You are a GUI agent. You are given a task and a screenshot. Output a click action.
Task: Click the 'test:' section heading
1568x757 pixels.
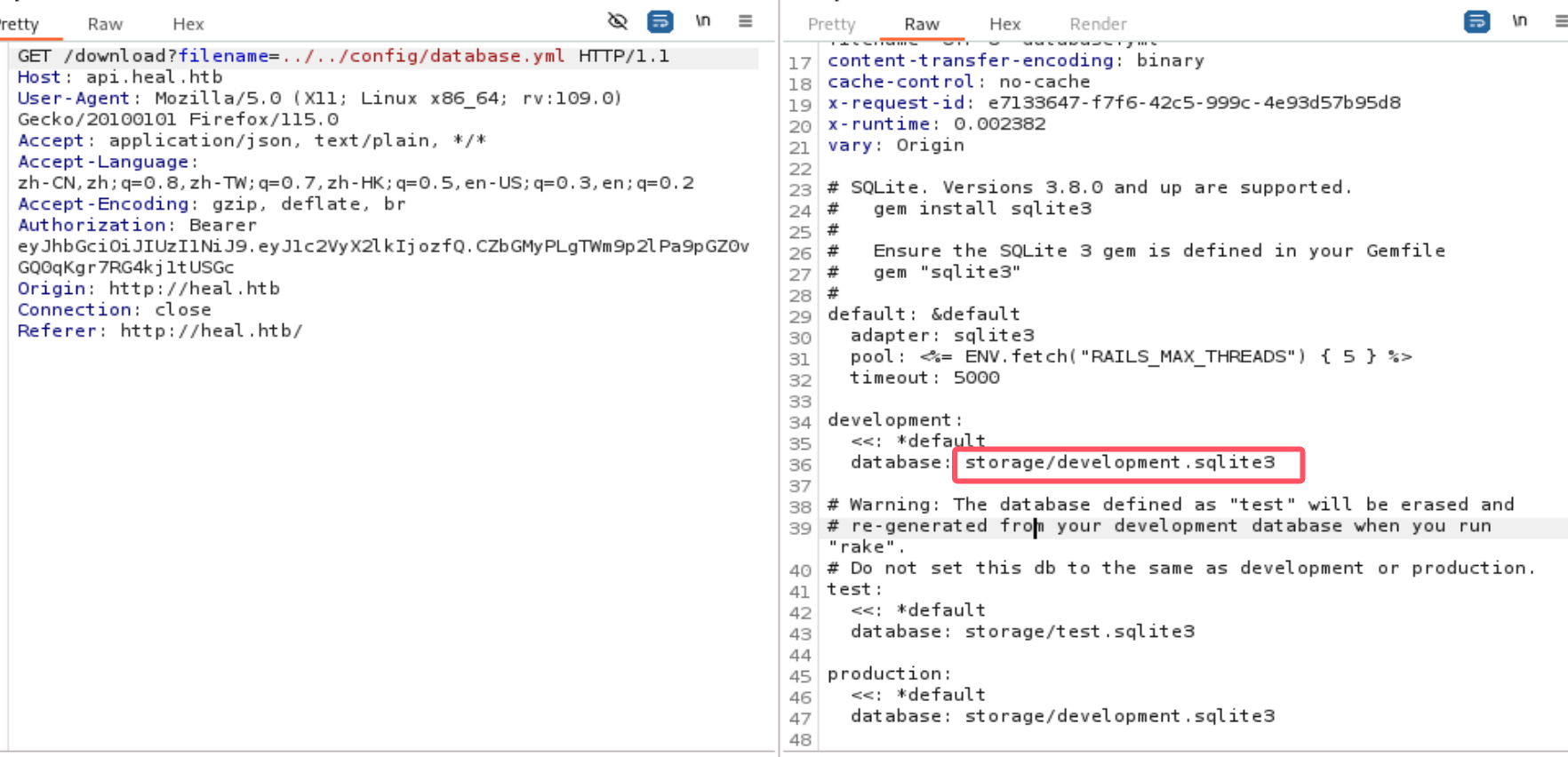click(x=855, y=590)
